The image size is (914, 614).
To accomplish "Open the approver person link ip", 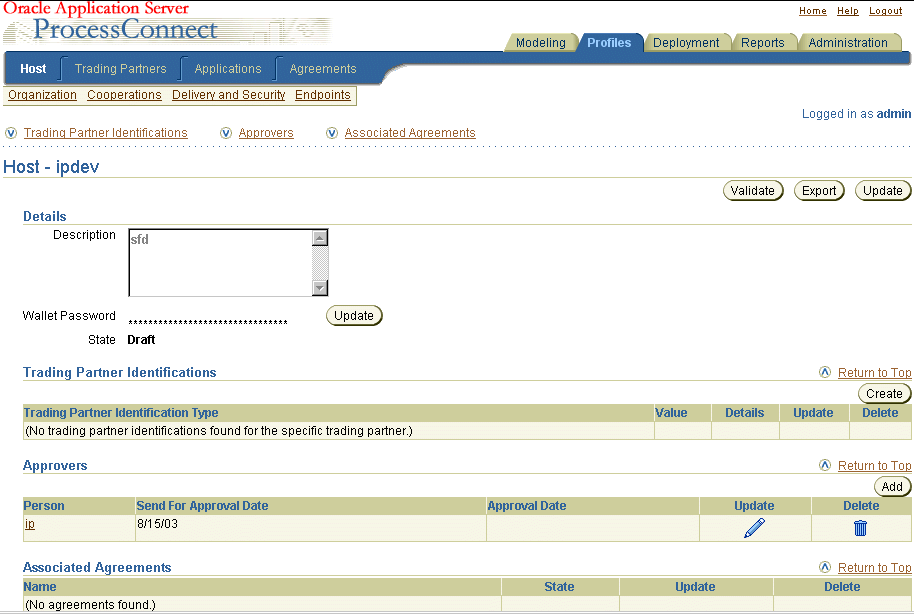I will tap(30, 524).
